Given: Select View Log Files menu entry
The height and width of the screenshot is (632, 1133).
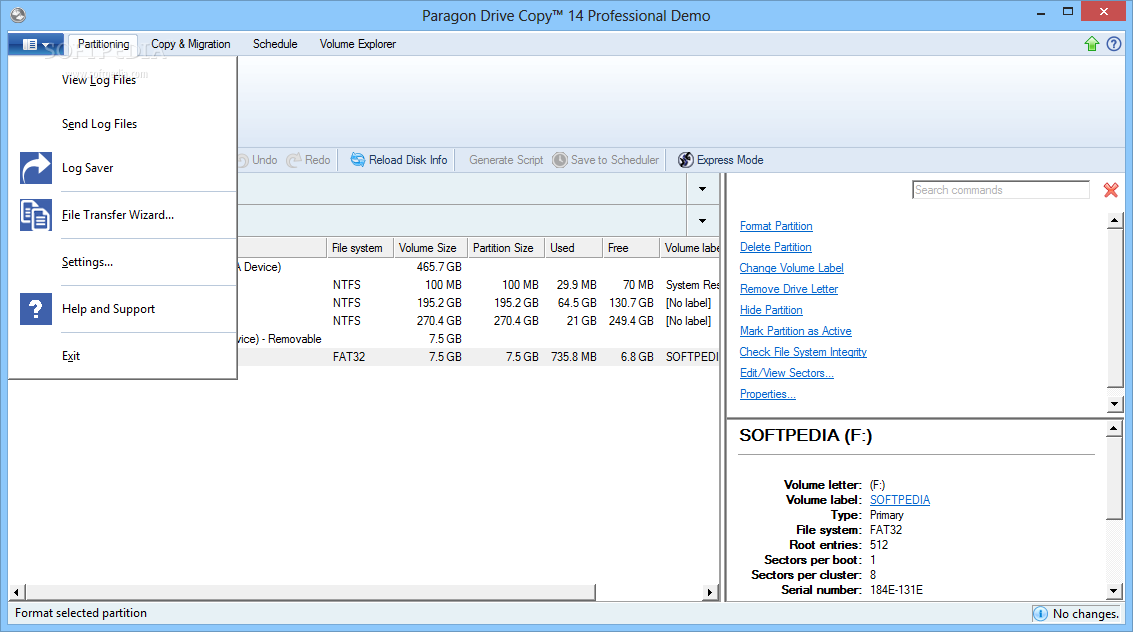Looking at the screenshot, I should (99, 80).
